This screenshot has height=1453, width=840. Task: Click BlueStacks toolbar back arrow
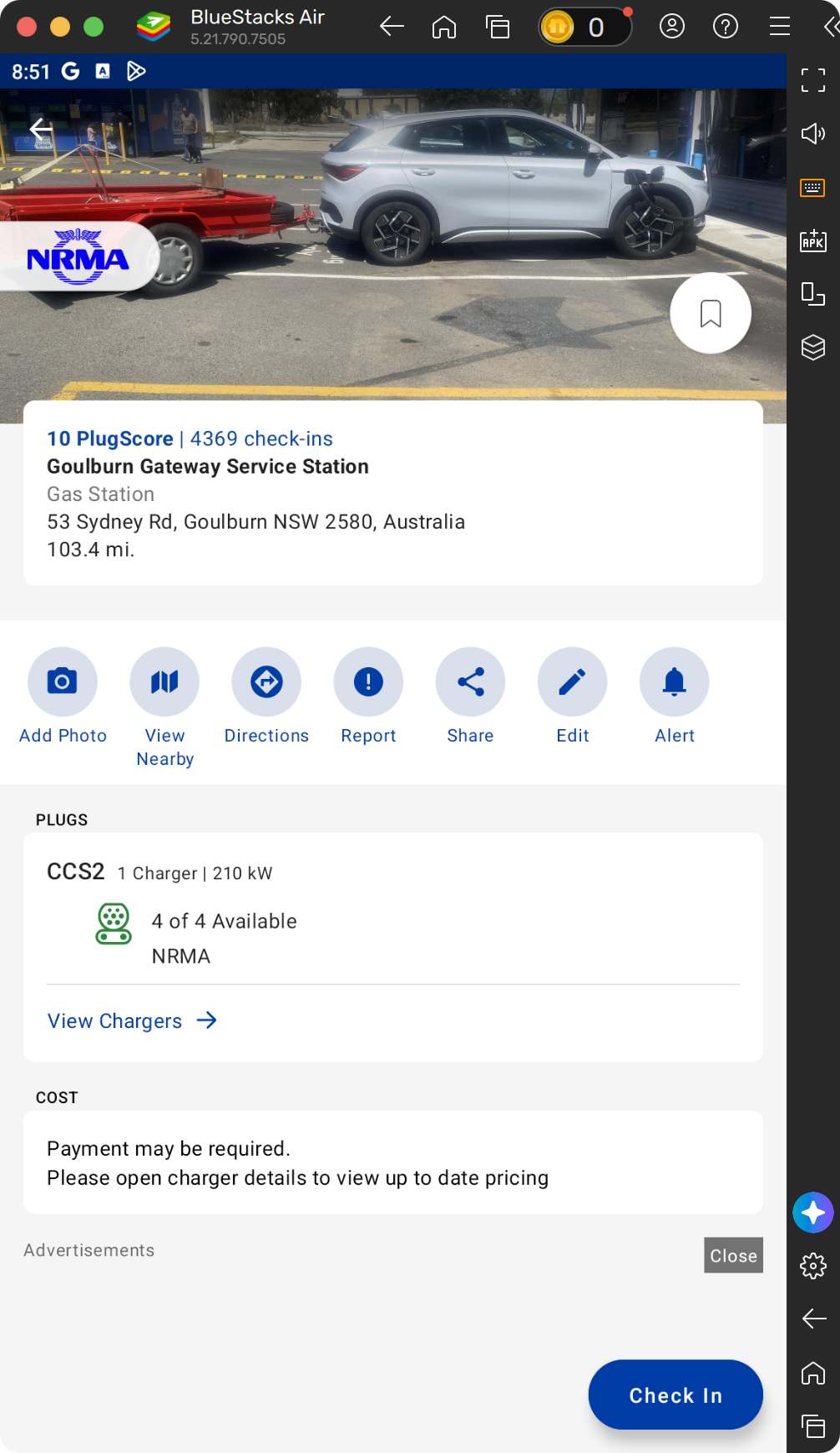[x=392, y=27]
